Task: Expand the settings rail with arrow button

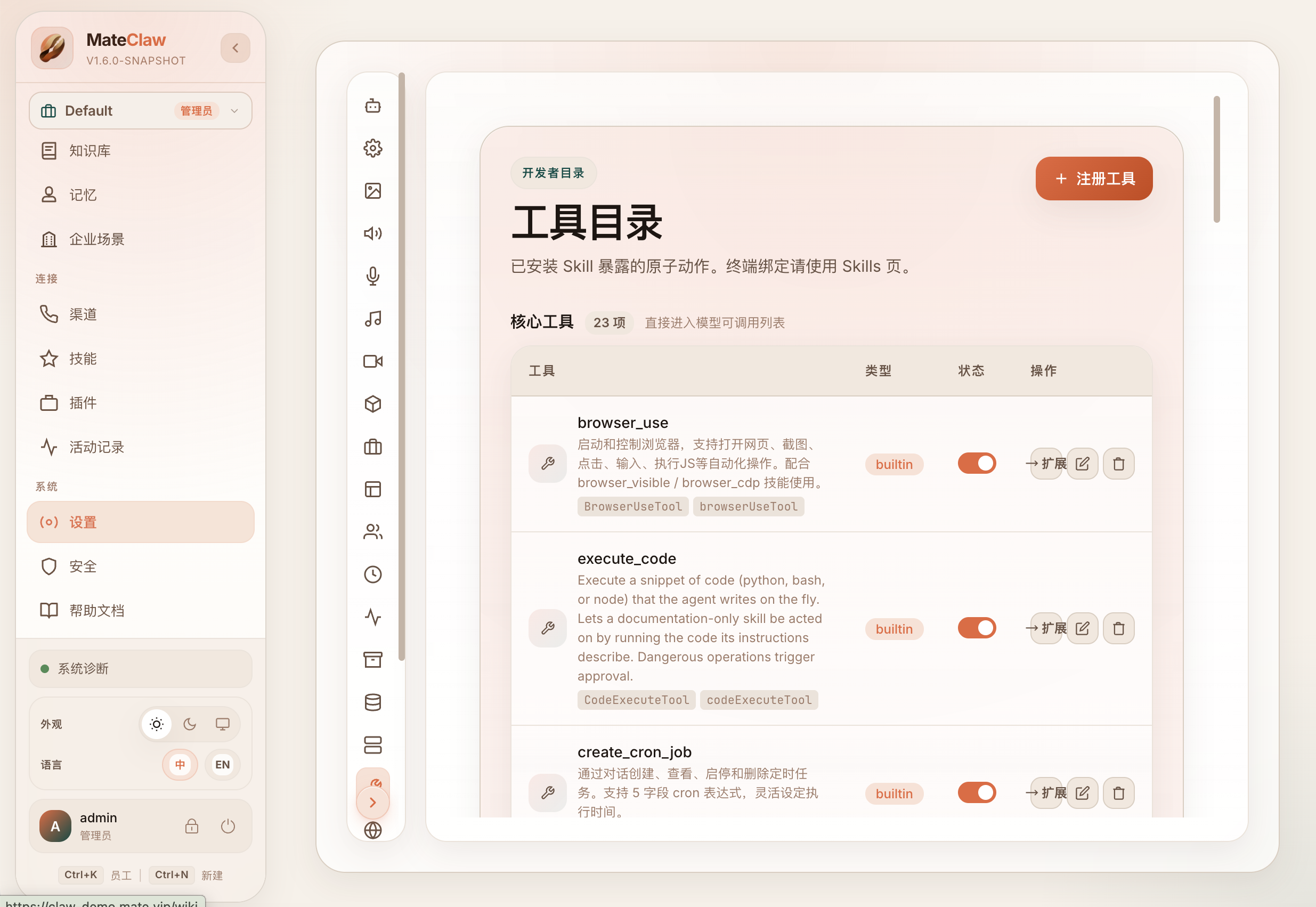Action: 373,803
